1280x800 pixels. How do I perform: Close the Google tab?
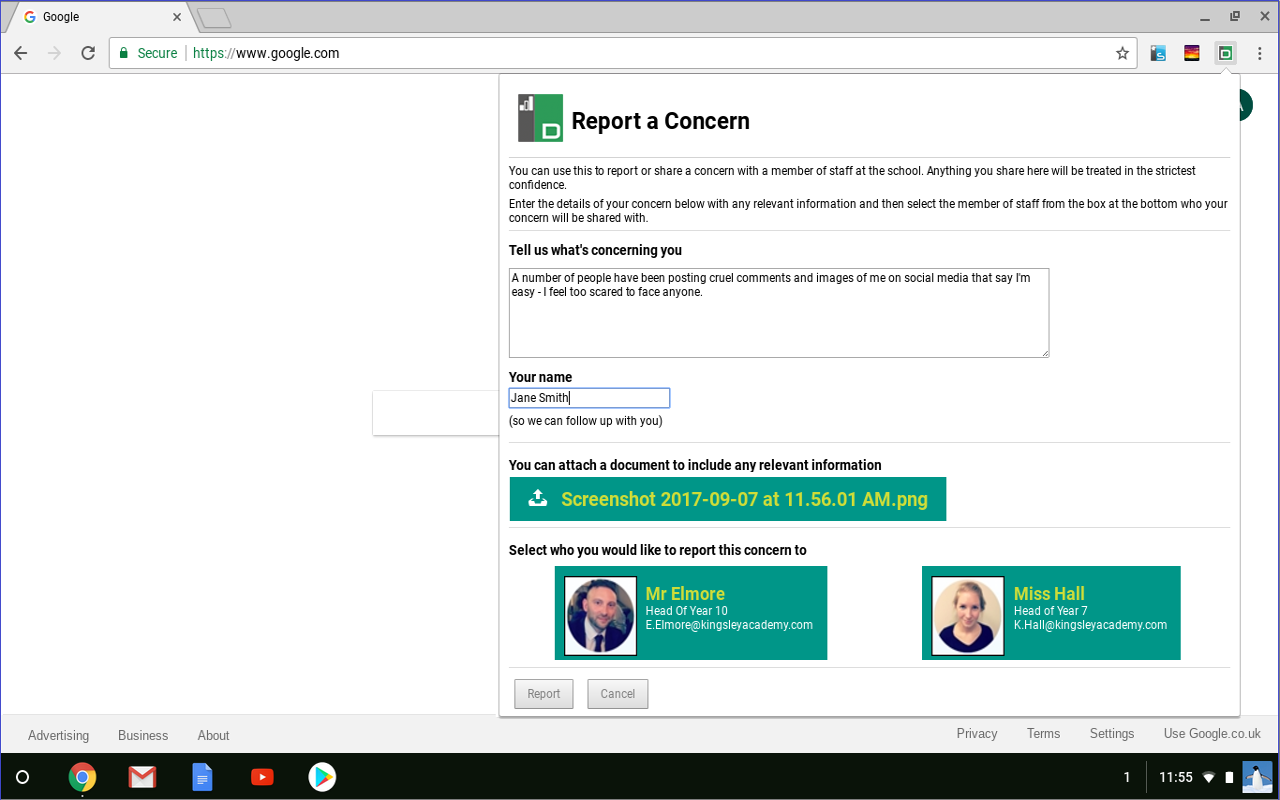pos(177,17)
